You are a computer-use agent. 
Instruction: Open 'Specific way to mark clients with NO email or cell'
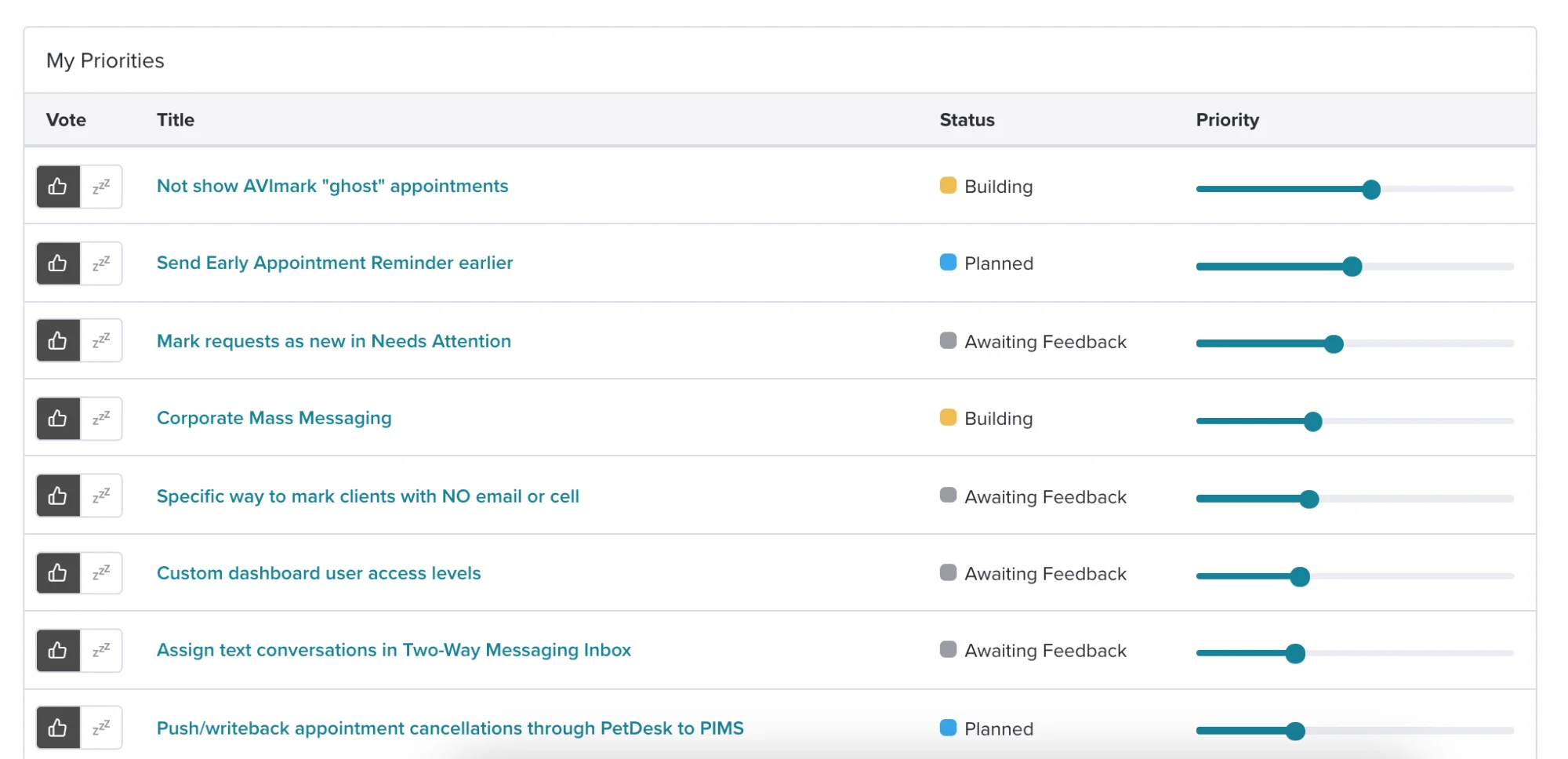point(368,496)
